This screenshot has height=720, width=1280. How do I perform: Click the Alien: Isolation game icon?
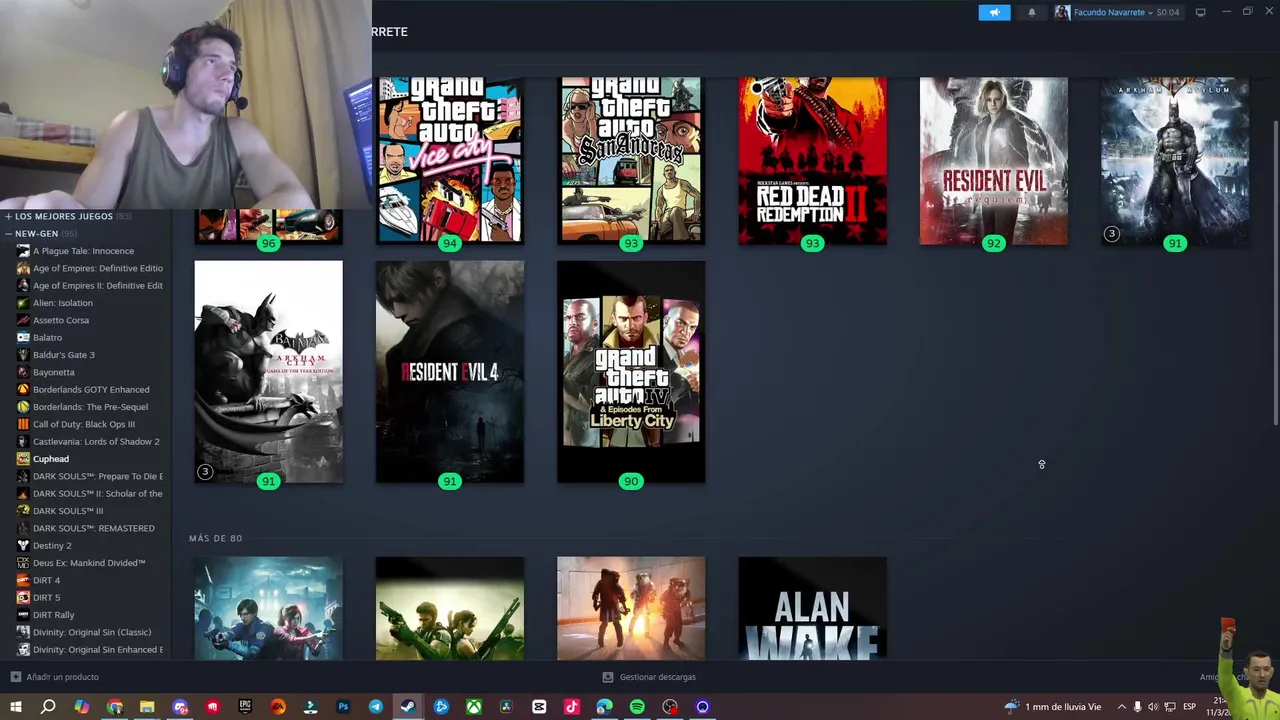pyautogui.click(x=23, y=303)
